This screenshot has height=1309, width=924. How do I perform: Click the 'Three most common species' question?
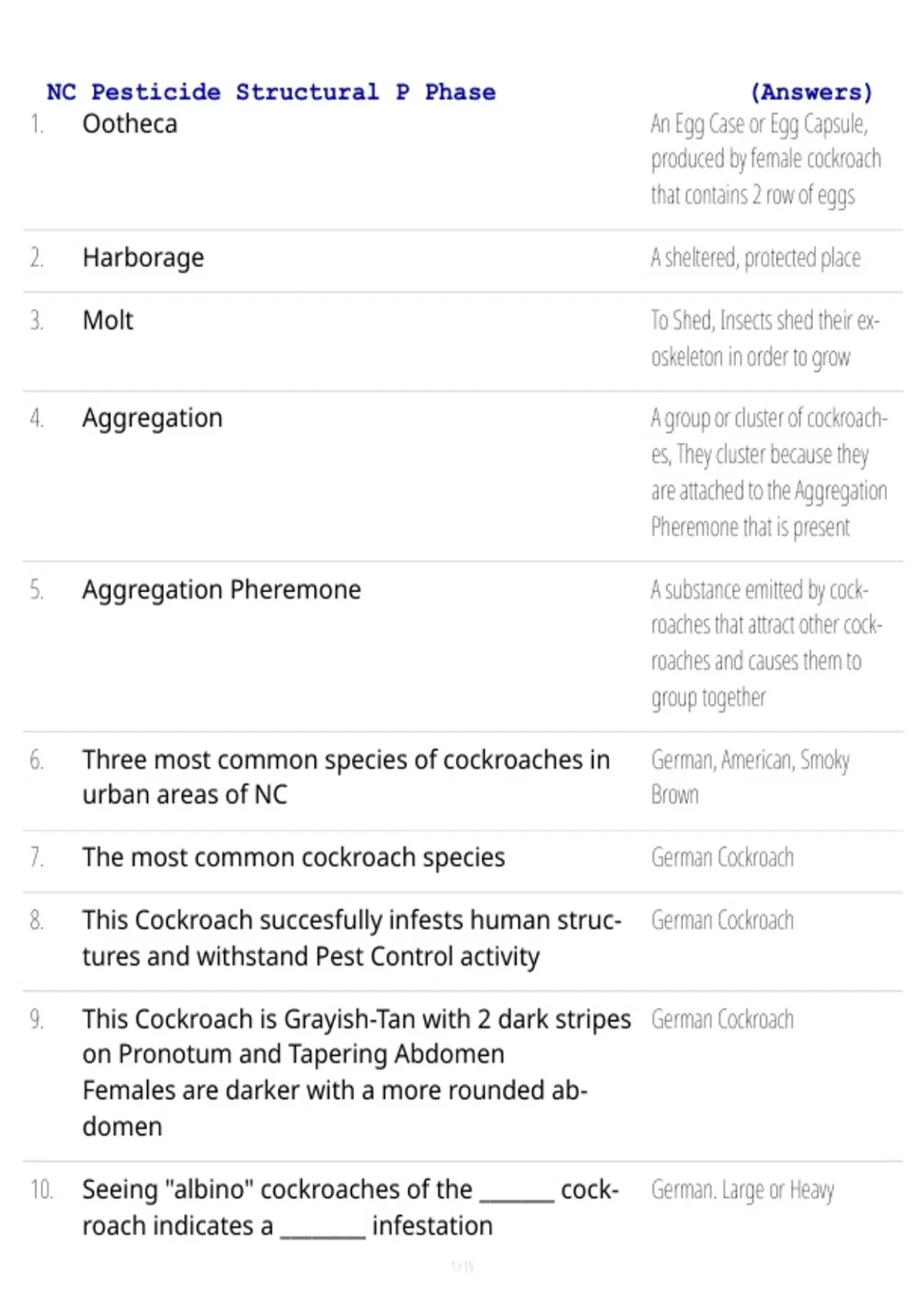coord(346,777)
